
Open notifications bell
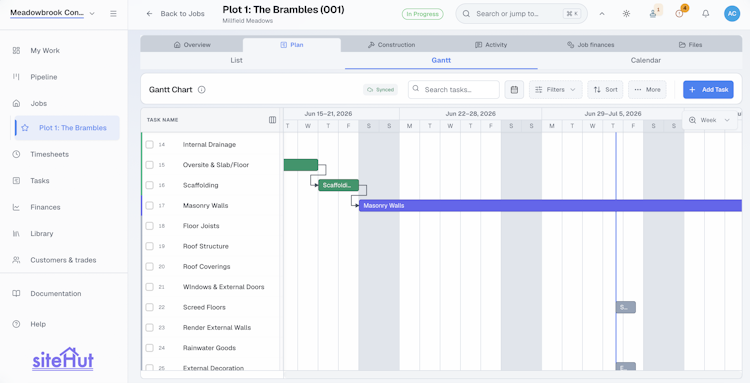tap(706, 14)
